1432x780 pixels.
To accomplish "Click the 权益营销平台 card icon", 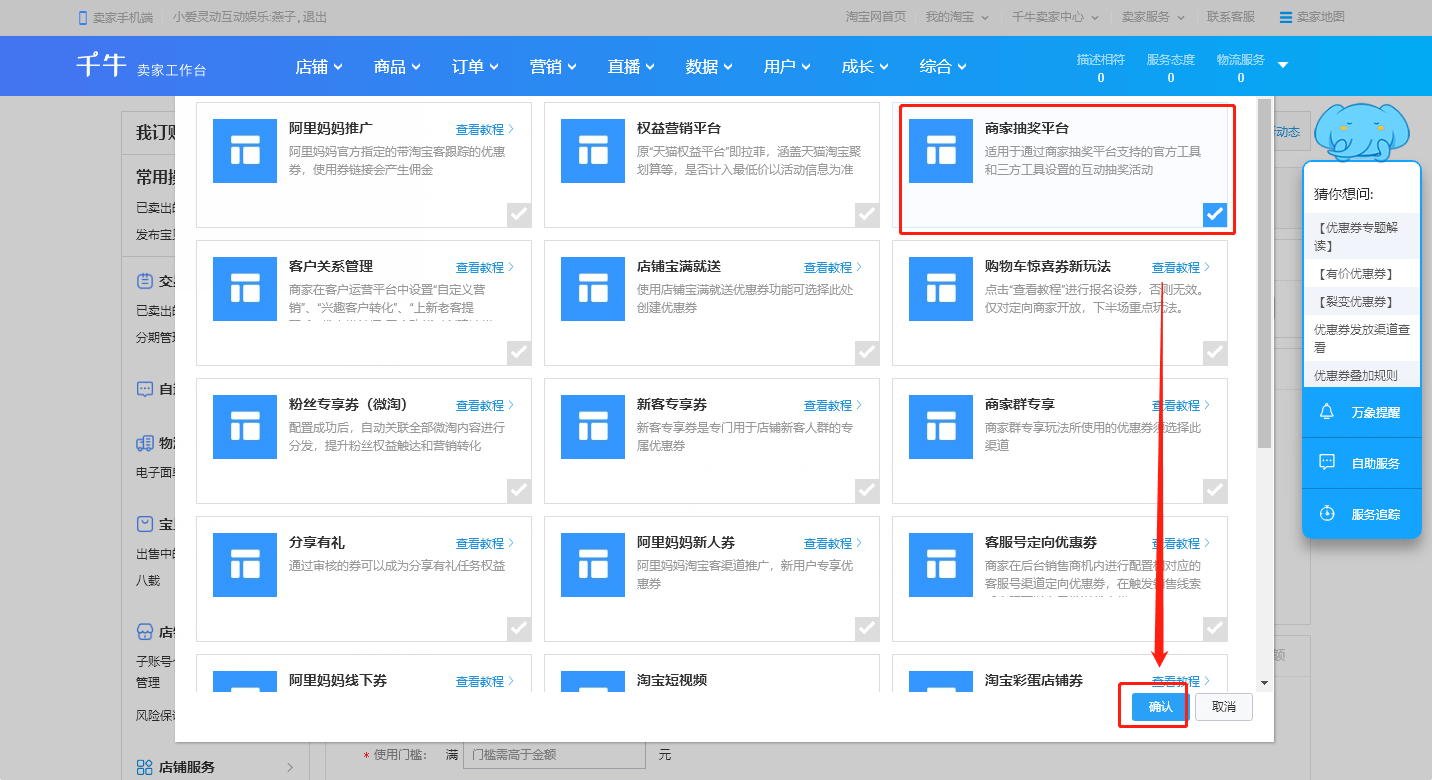I will (x=593, y=151).
